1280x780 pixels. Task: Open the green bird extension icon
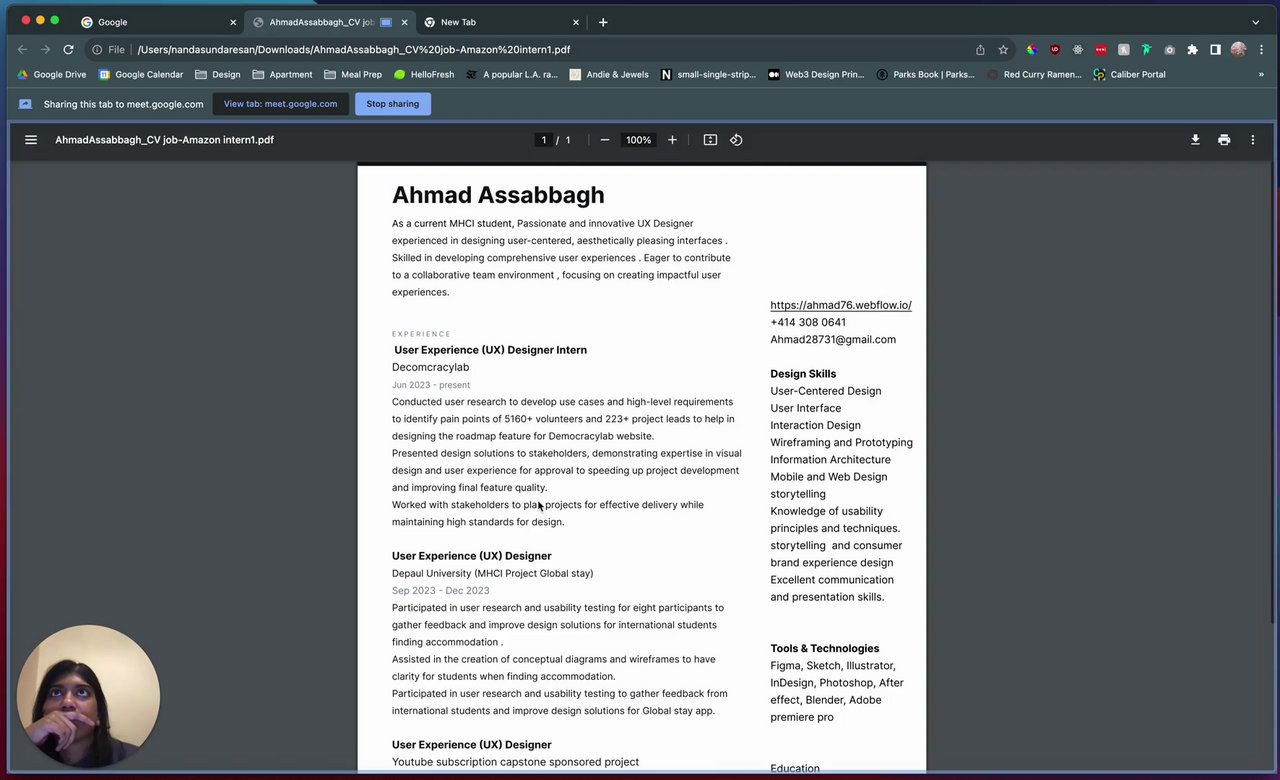coord(1146,49)
